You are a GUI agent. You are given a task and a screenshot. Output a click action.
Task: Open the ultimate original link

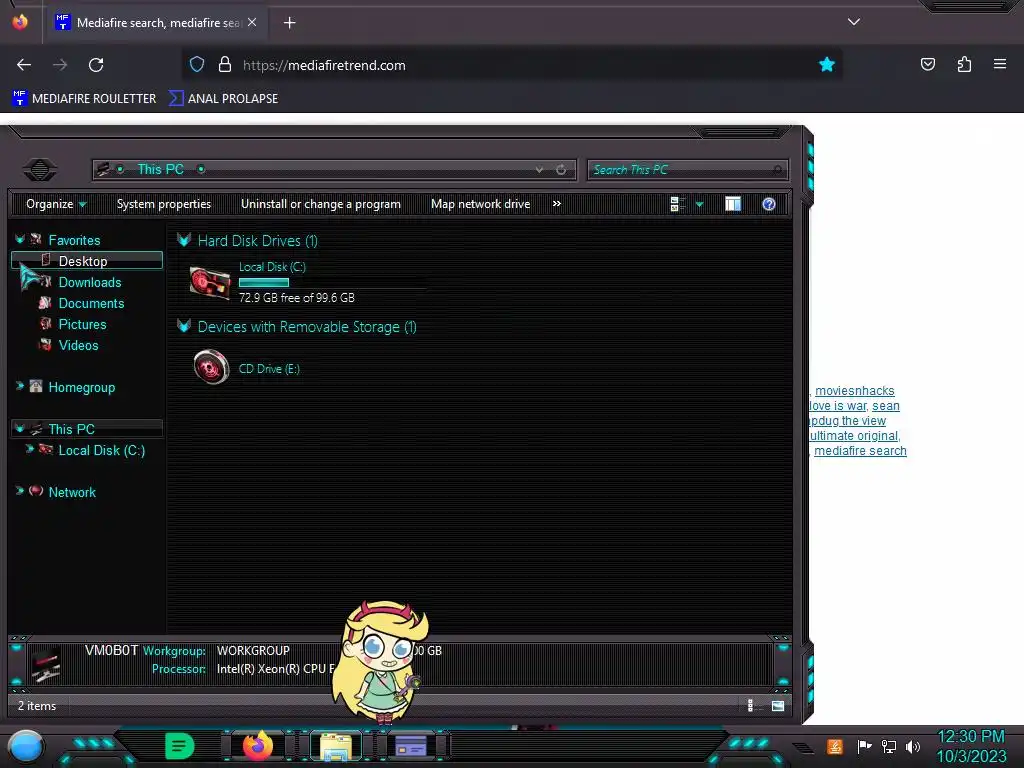pyautogui.click(x=854, y=436)
